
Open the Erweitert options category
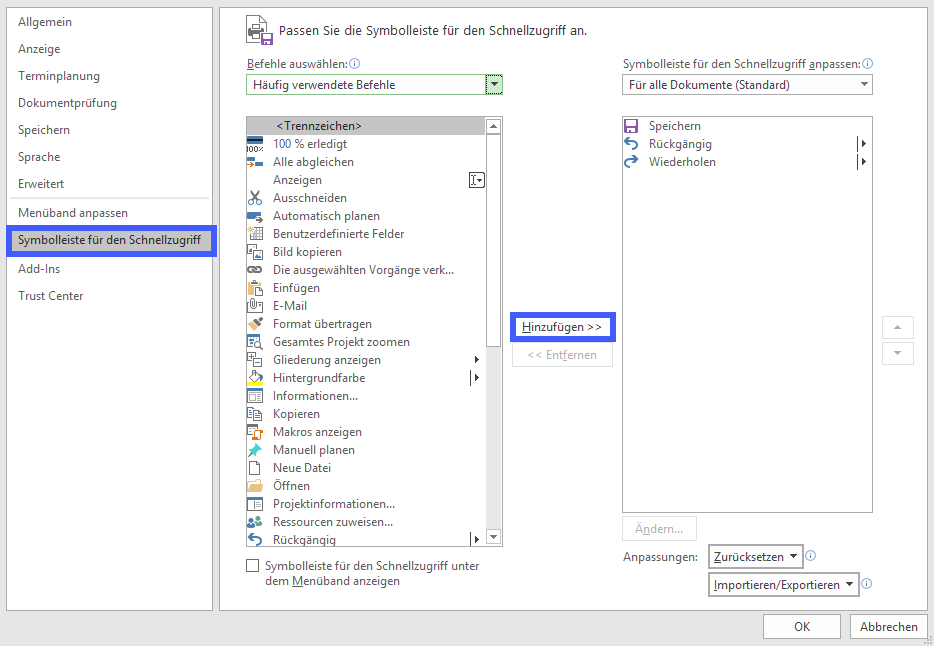tap(41, 184)
